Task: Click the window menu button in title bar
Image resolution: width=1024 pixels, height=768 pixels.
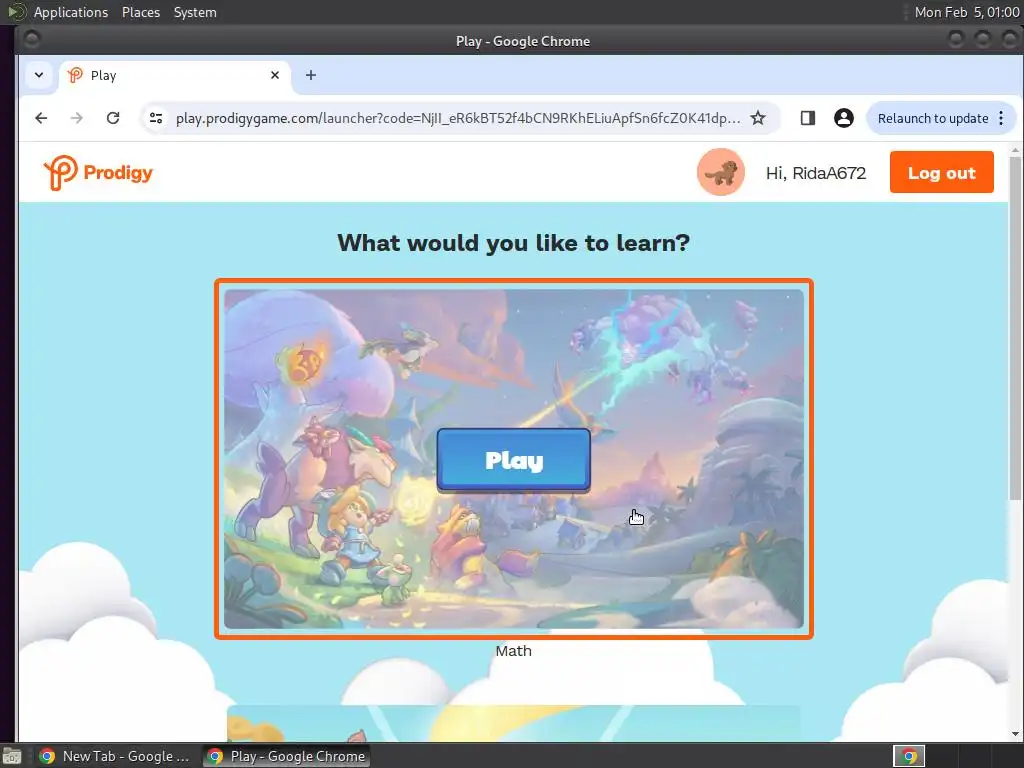Action: pos(31,40)
